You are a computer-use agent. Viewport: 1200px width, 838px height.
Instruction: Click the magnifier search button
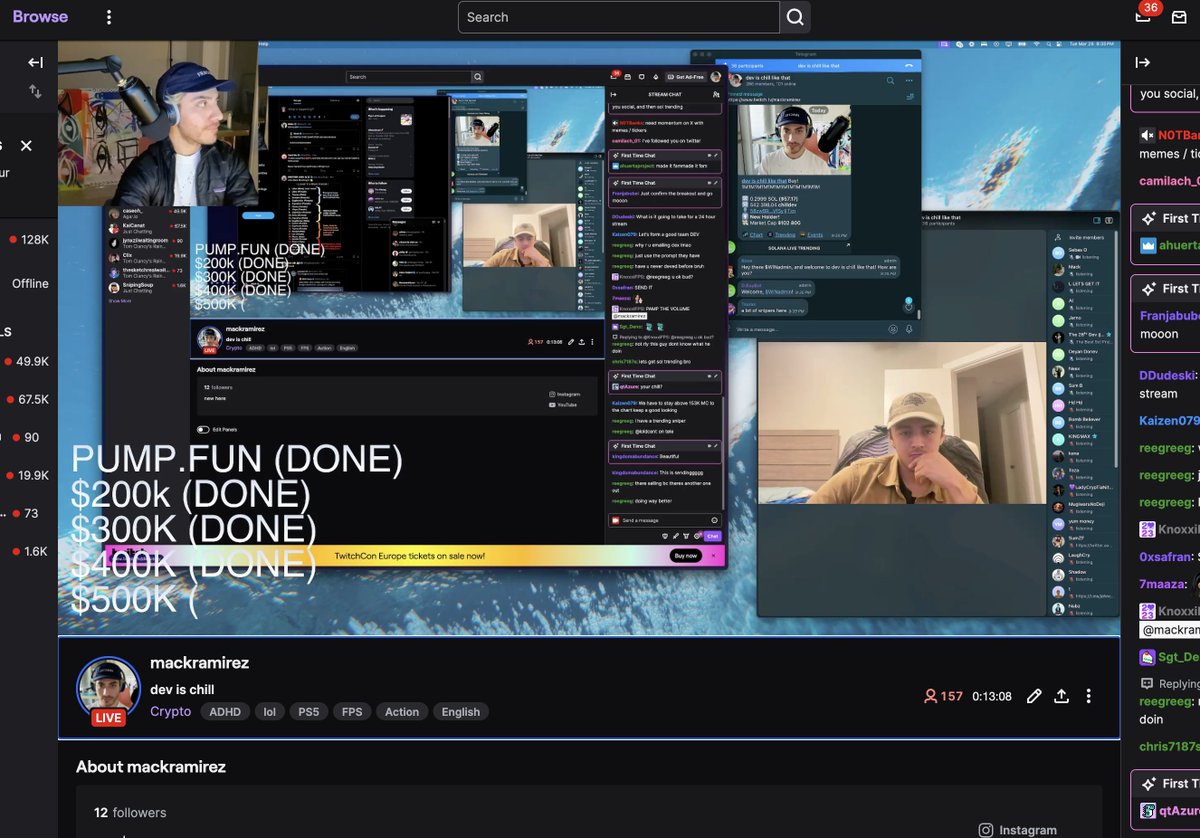(x=795, y=17)
